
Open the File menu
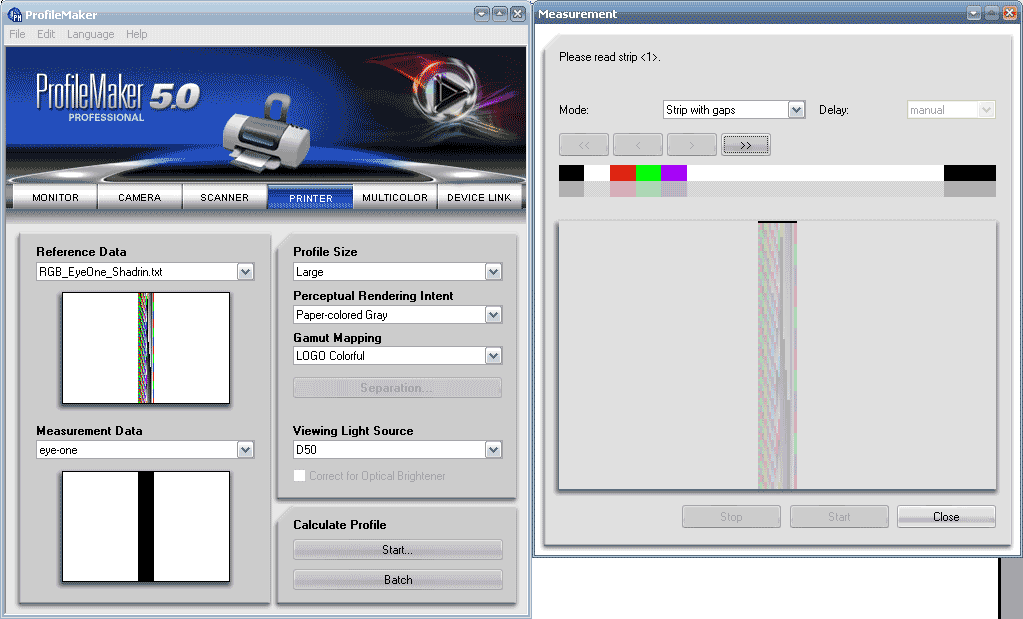pos(17,34)
